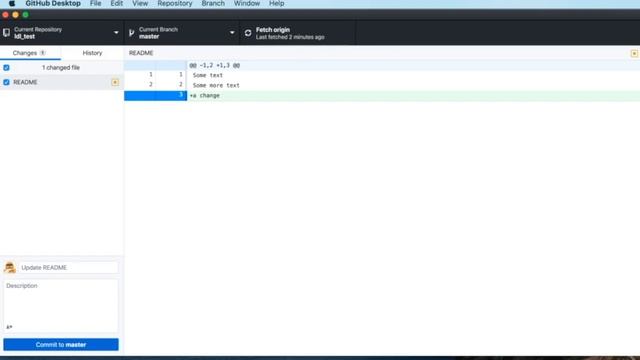Click the '1 changed file' label
The image size is (640, 360).
click(x=61, y=68)
